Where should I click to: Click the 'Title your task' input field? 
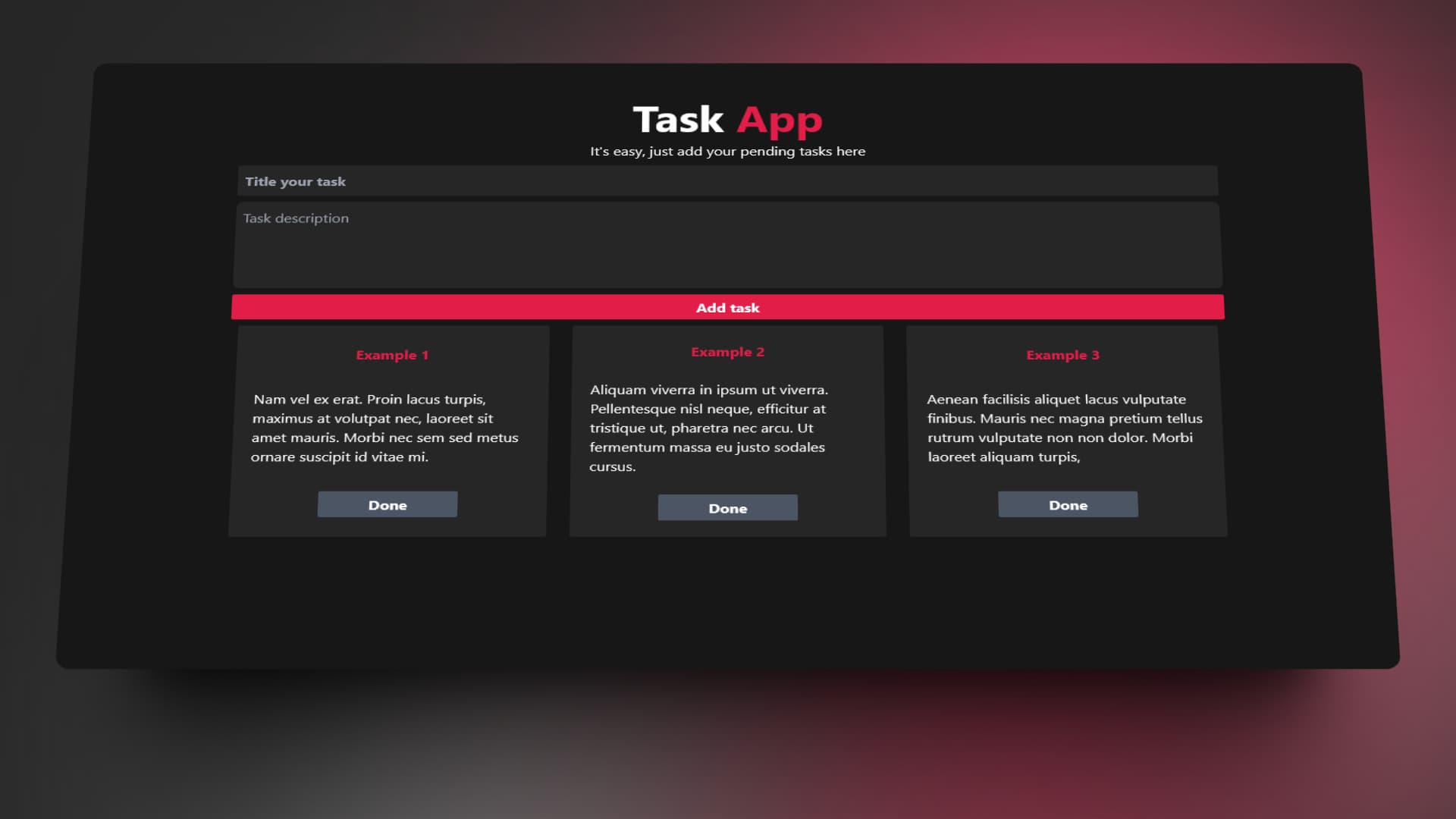pos(727,181)
